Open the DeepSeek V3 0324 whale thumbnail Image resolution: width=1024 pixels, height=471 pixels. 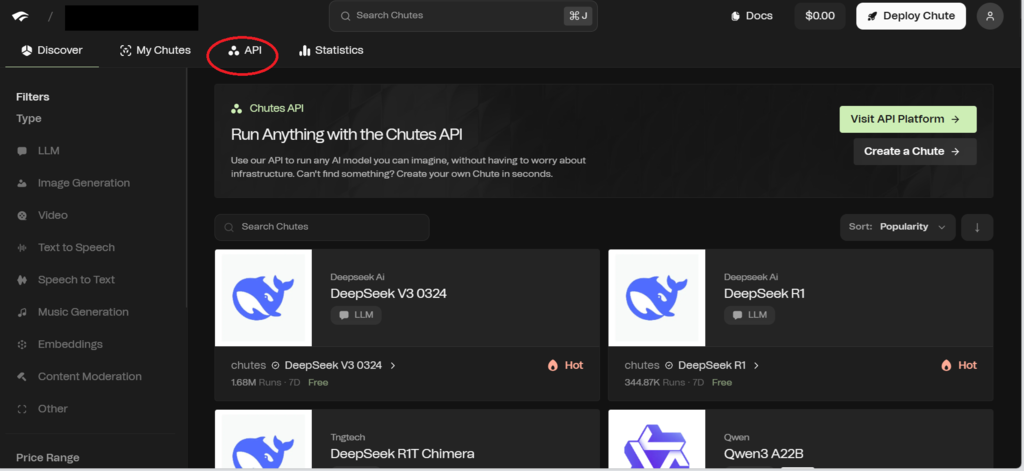click(263, 298)
